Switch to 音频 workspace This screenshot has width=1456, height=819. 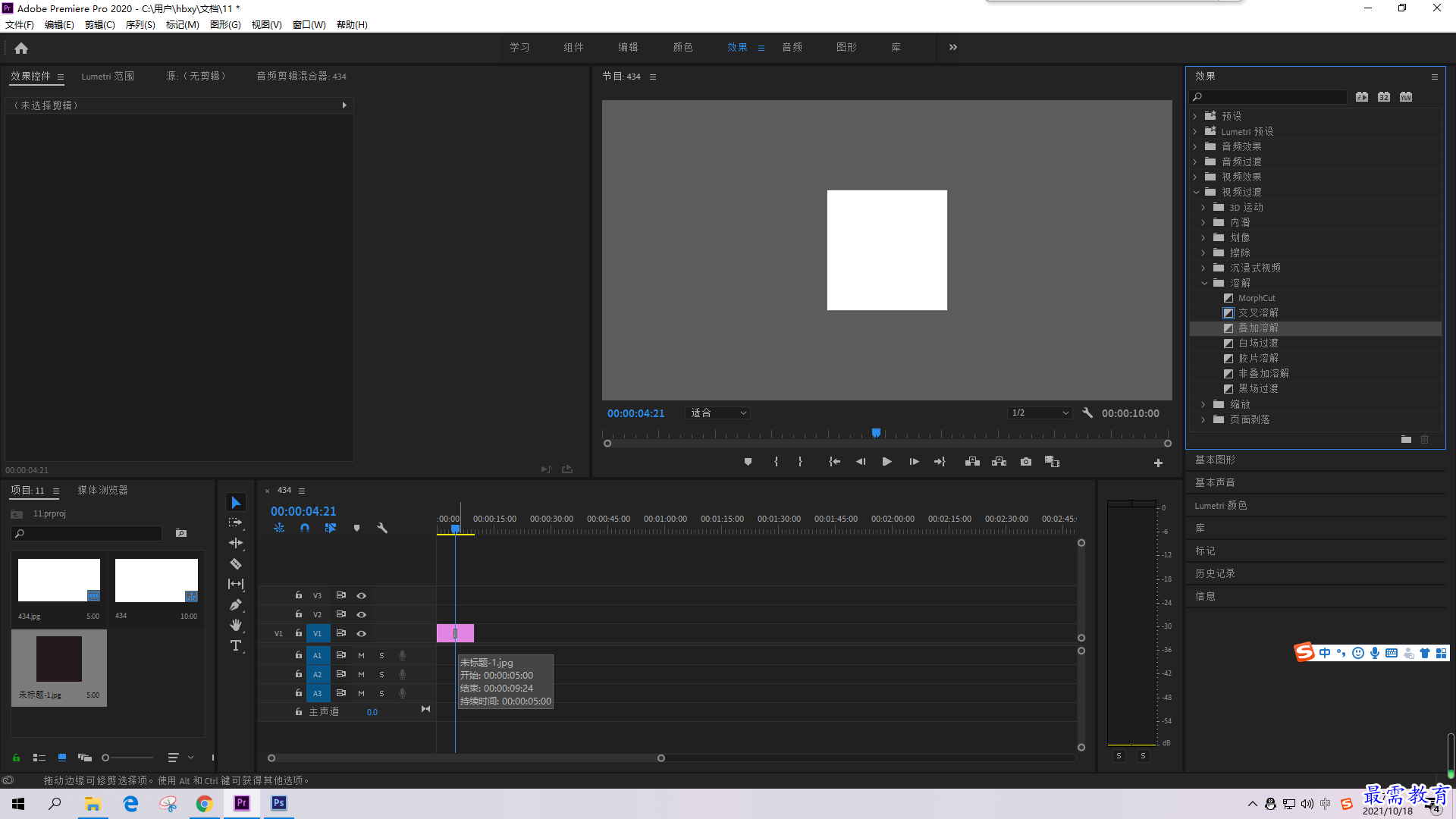(792, 47)
